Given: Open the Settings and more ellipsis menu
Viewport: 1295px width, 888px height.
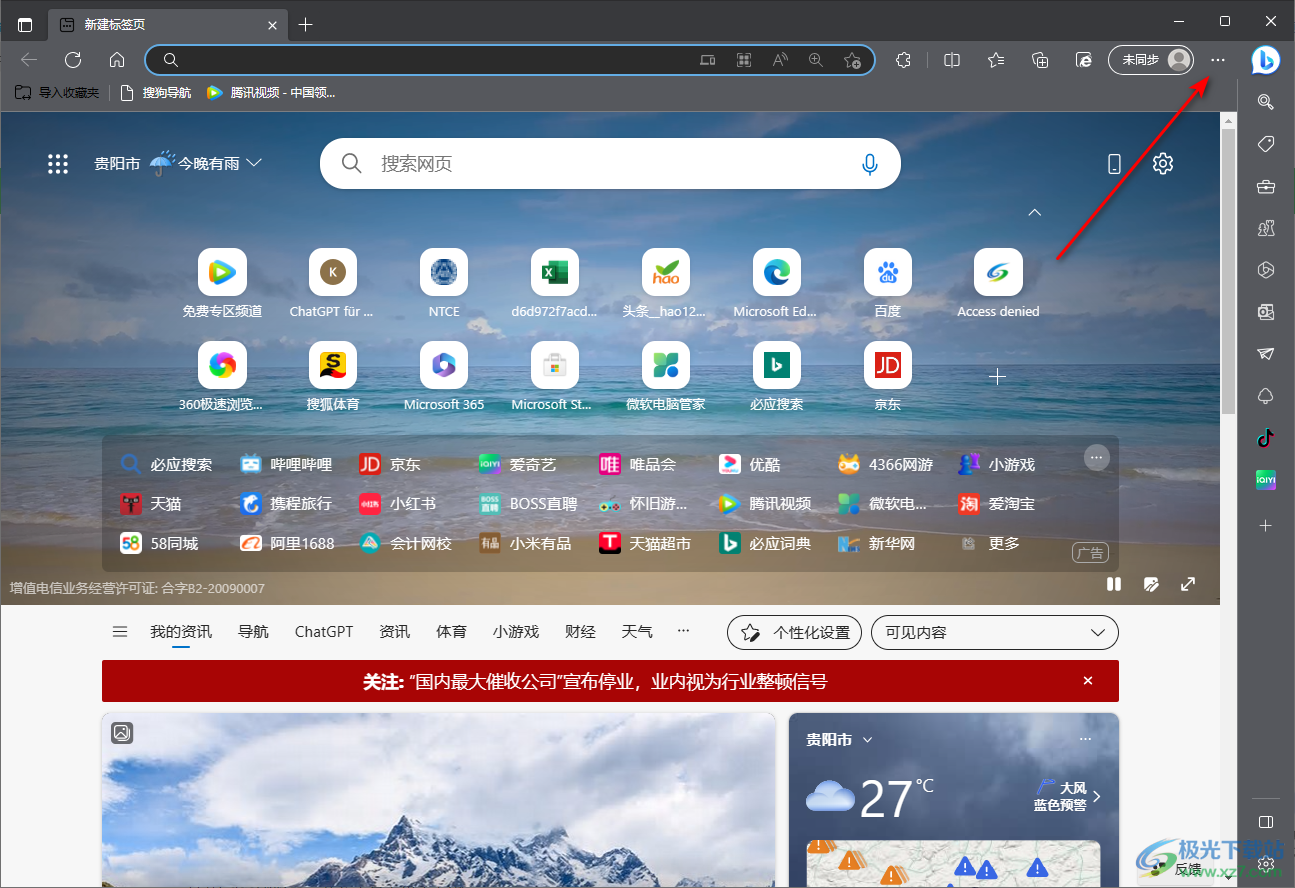Looking at the screenshot, I should pos(1217,60).
